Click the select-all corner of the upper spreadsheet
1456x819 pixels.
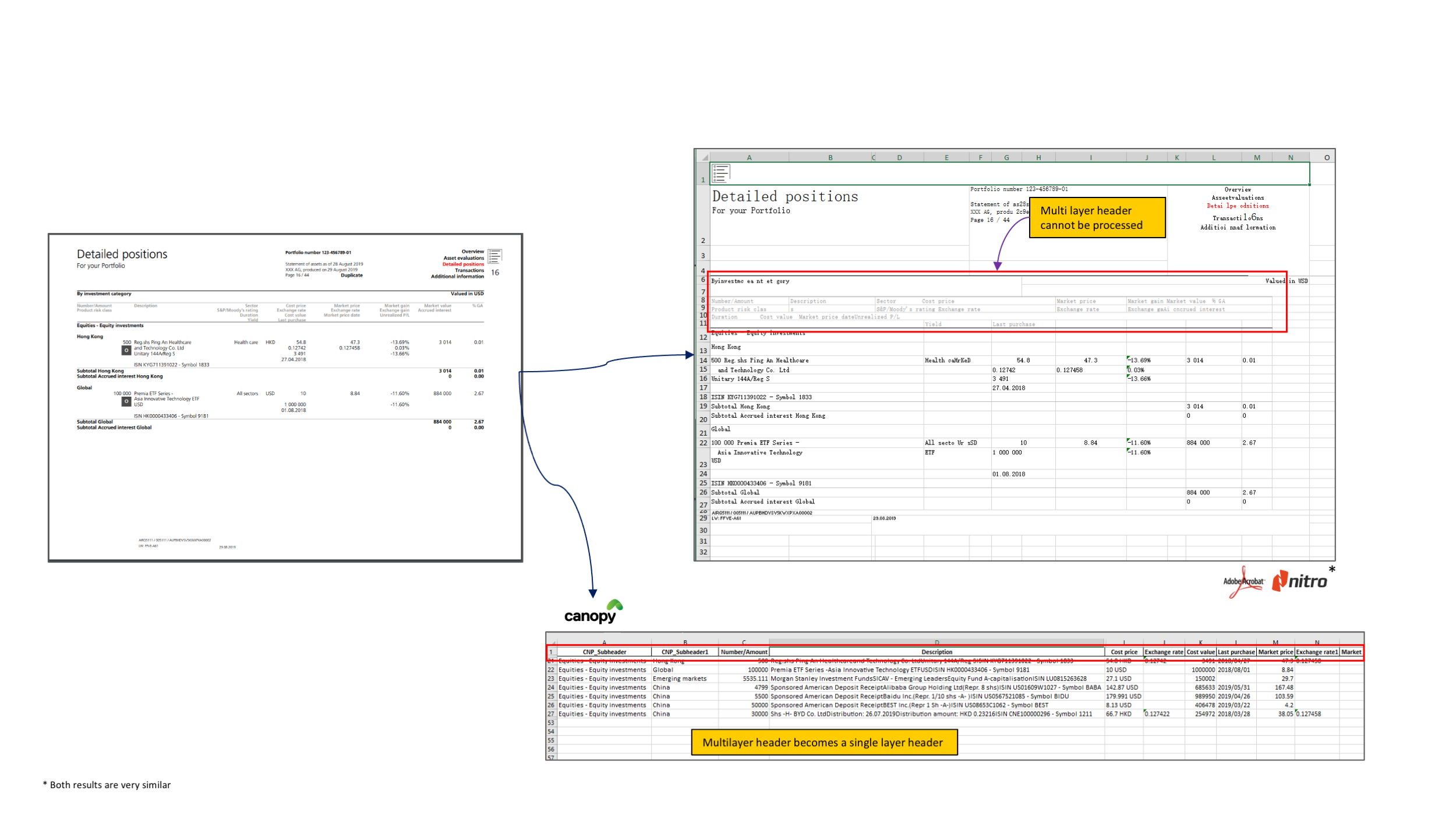pyautogui.click(x=704, y=157)
